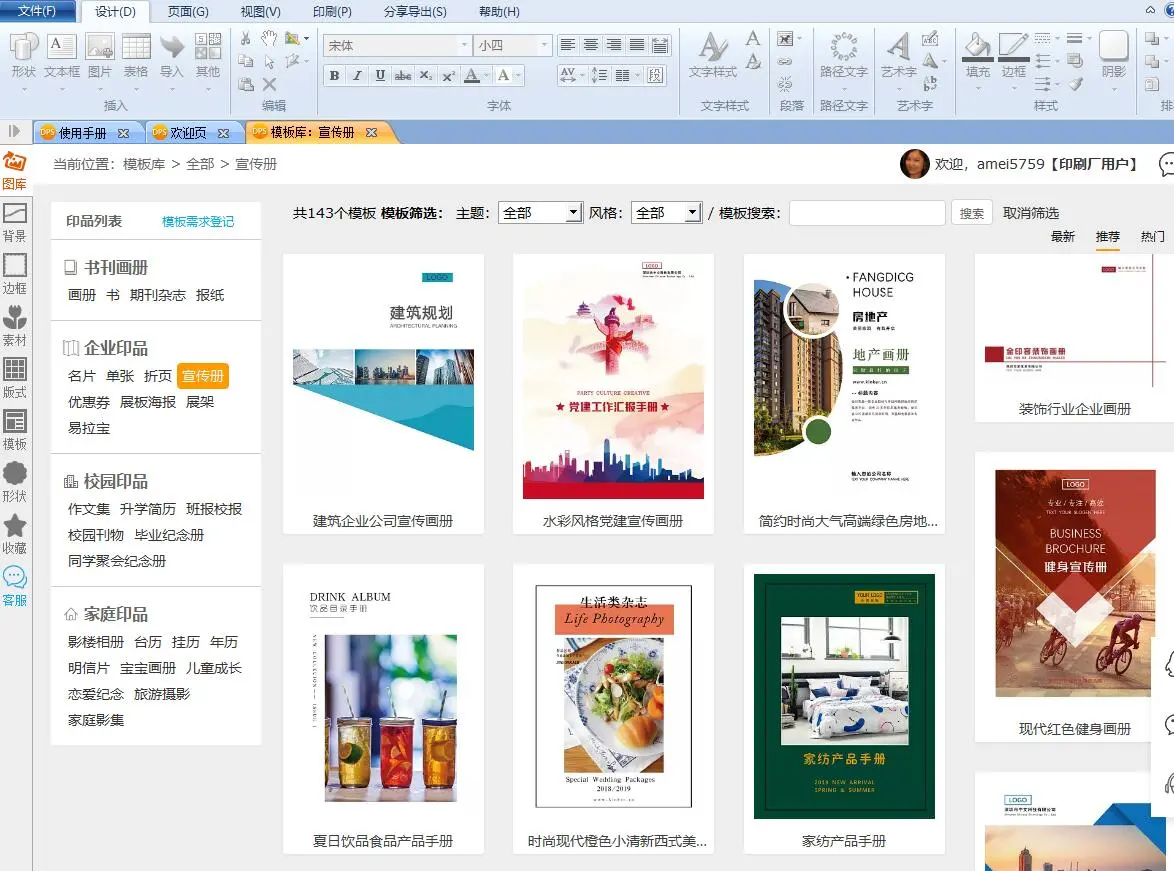1174x871 pixels.
Task: Open the 背景 background panel
Action: [15, 222]
